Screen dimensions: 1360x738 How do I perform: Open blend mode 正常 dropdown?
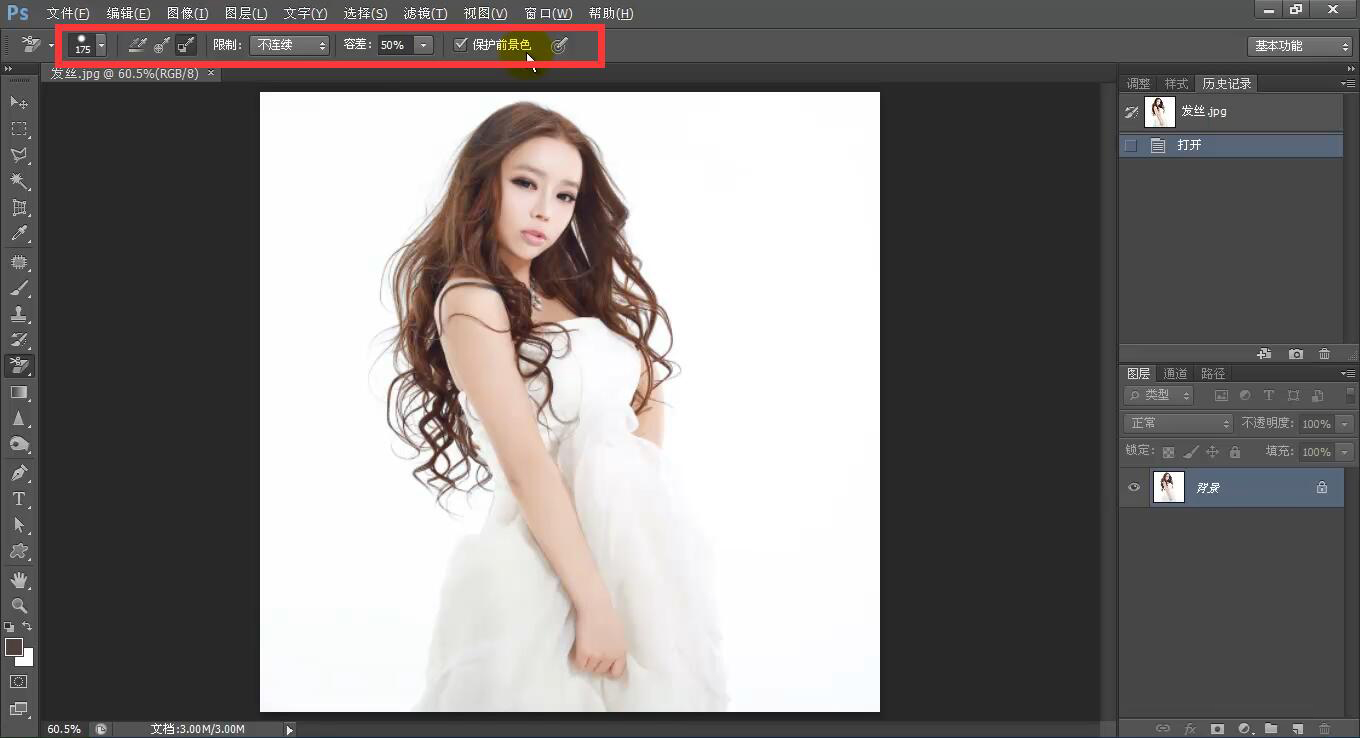click(1179, 424)
